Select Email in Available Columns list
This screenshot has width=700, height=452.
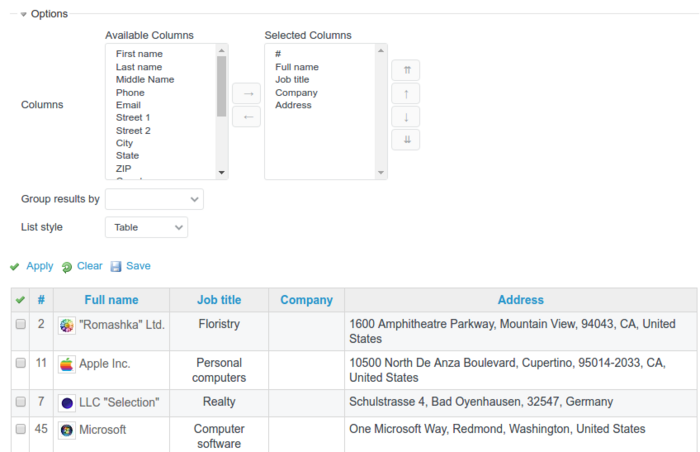[x=128, y=105]
